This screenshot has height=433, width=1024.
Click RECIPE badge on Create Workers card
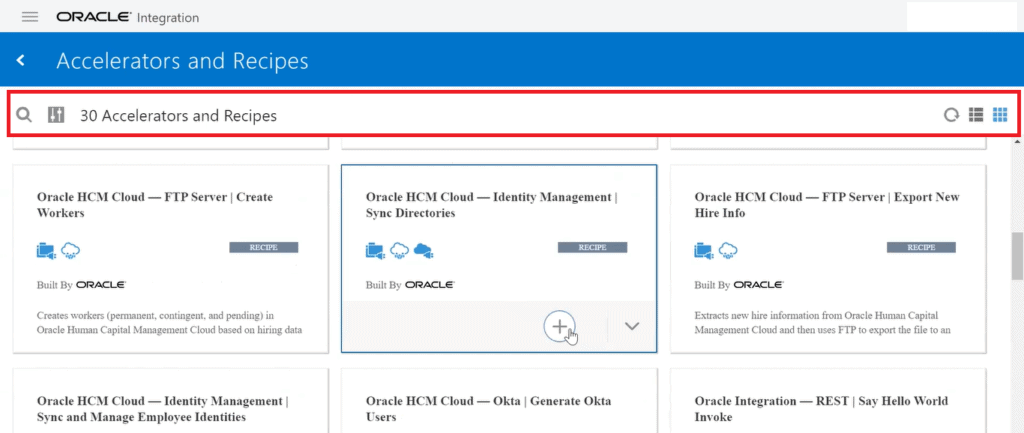point(264,248)
